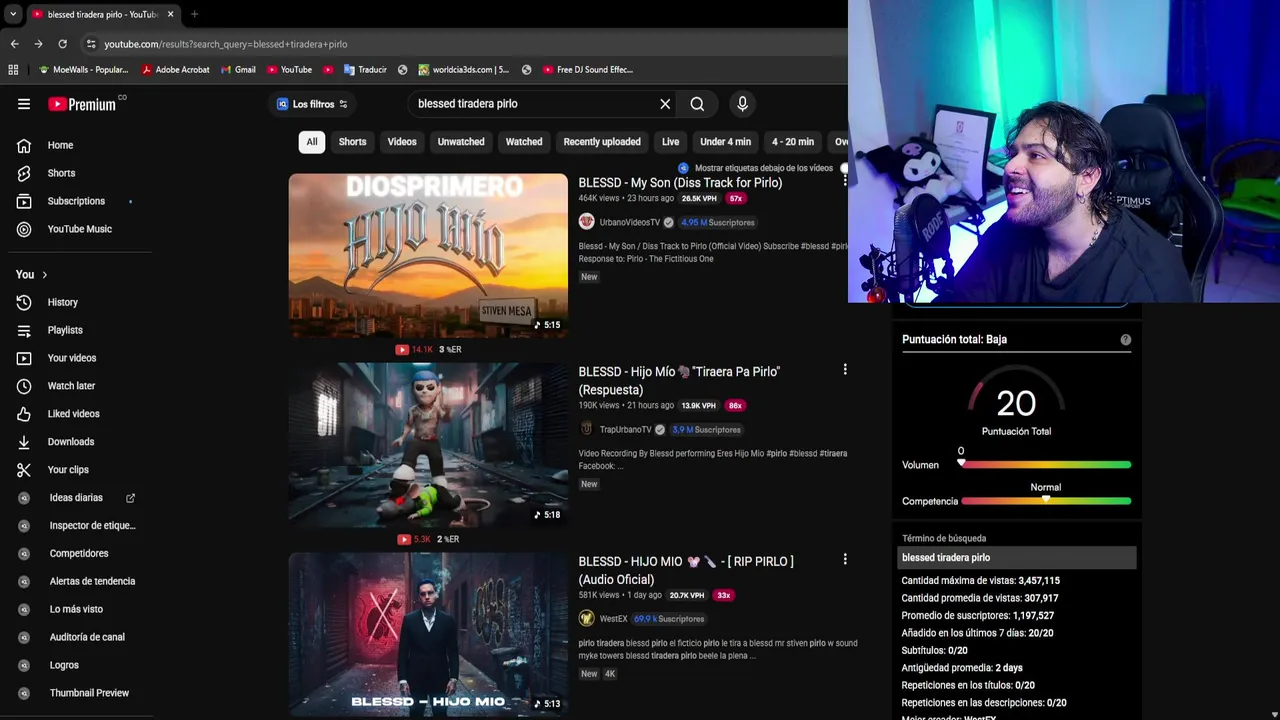Select the All filter chip
The width and height of the screenshot is (1280, 720).
click(312, 142)
